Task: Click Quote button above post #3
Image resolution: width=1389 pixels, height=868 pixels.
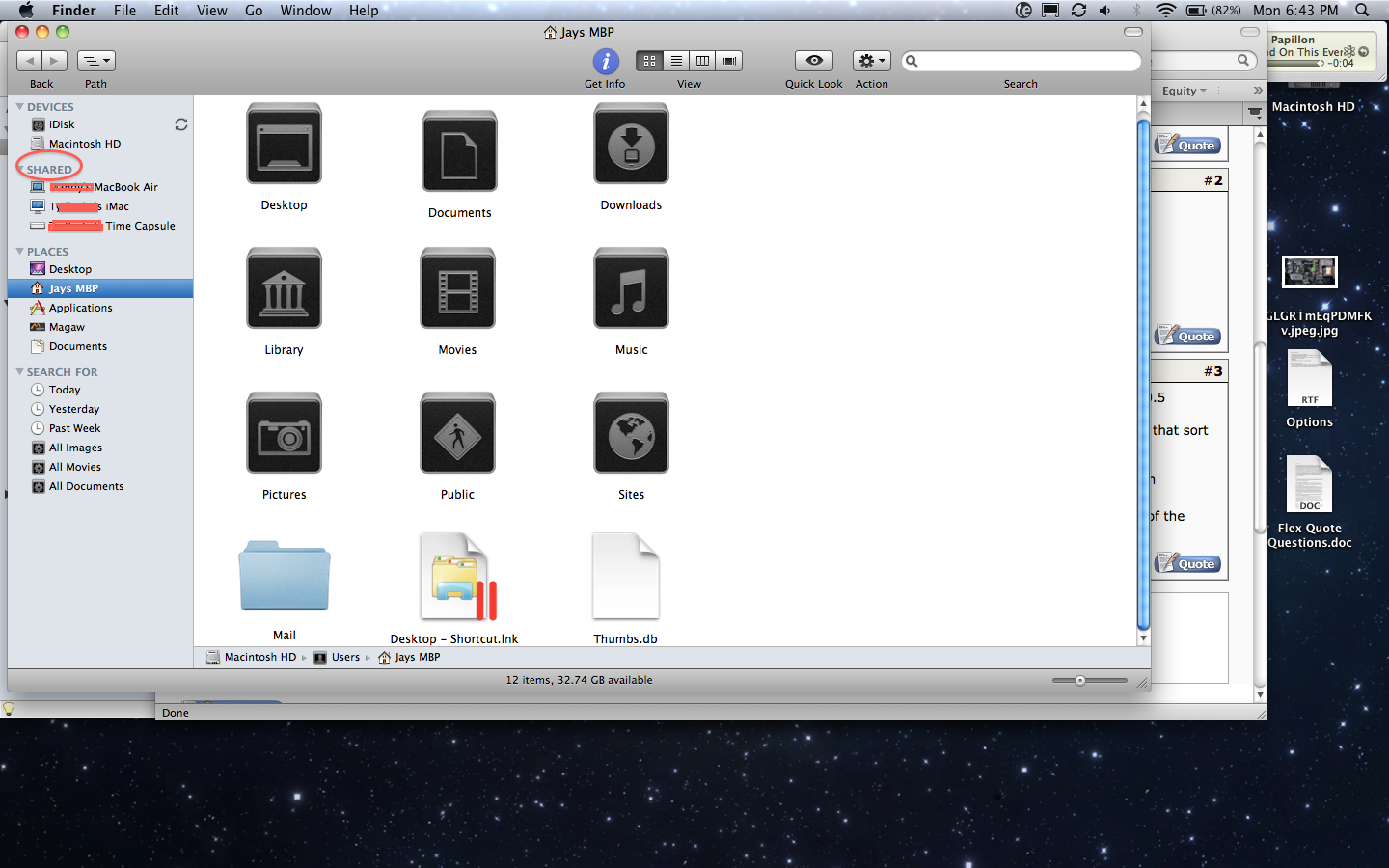Action: pos(1188,337)
